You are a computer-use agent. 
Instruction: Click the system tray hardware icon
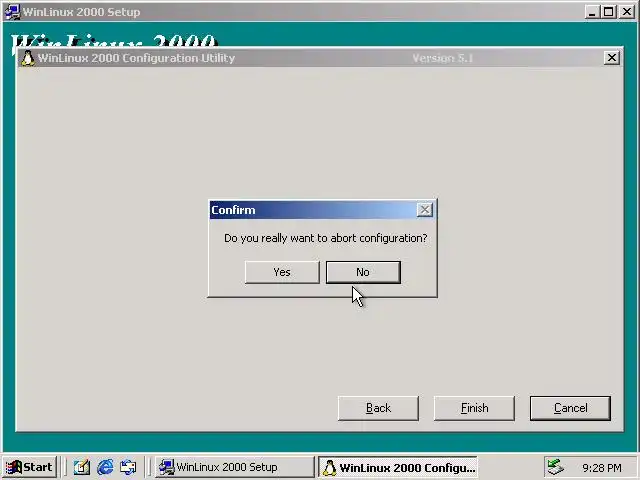coord(556,467)
